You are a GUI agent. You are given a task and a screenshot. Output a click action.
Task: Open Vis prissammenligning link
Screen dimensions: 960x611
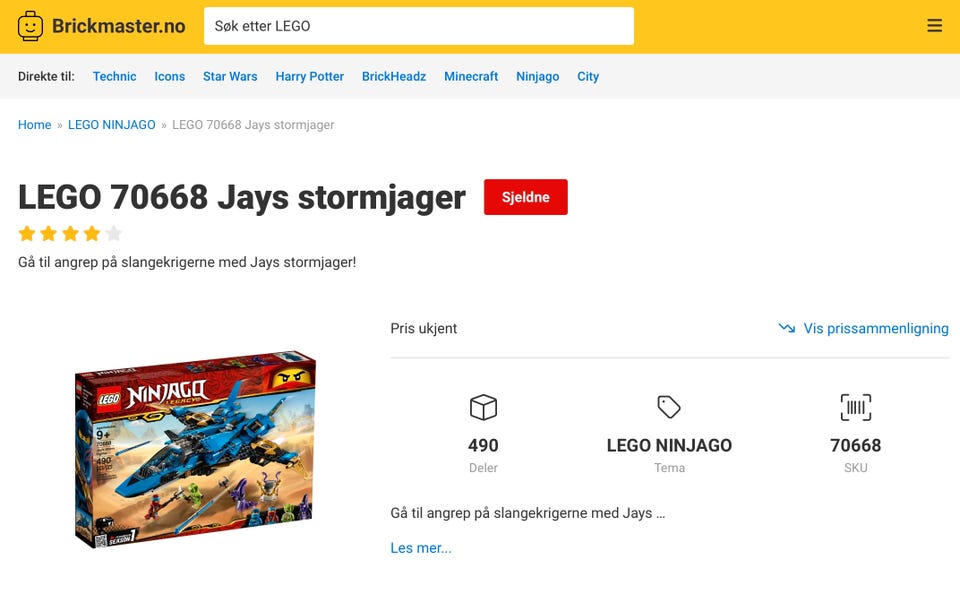[x=876, y=328]
